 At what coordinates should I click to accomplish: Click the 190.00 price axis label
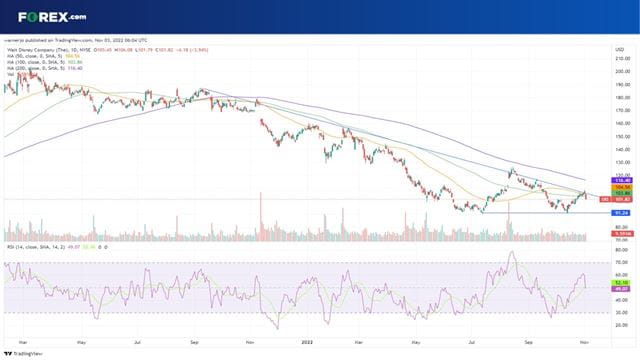click(x=622, y=84)
